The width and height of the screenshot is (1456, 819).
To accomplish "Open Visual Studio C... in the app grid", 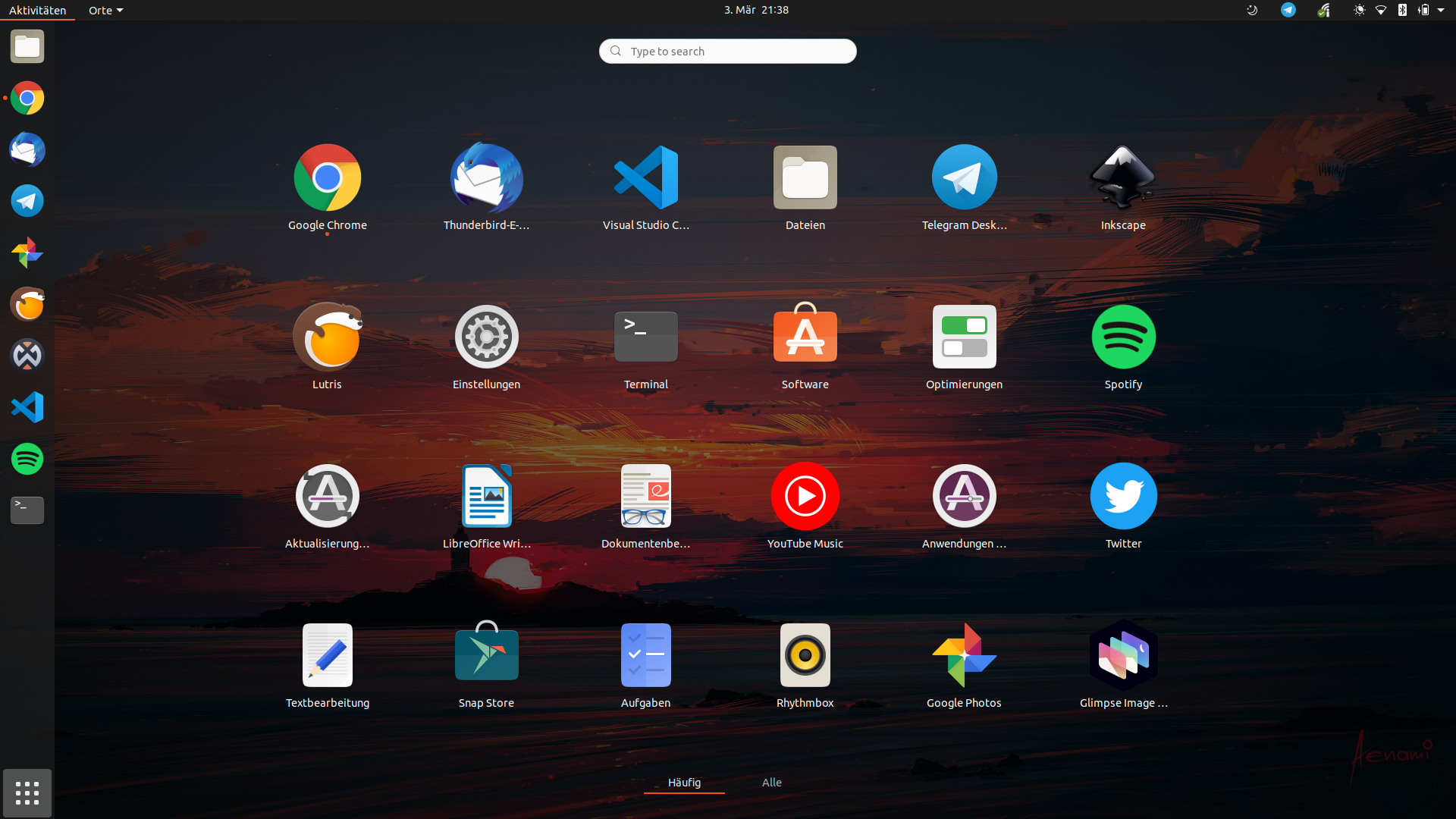I will pos(646,177).
